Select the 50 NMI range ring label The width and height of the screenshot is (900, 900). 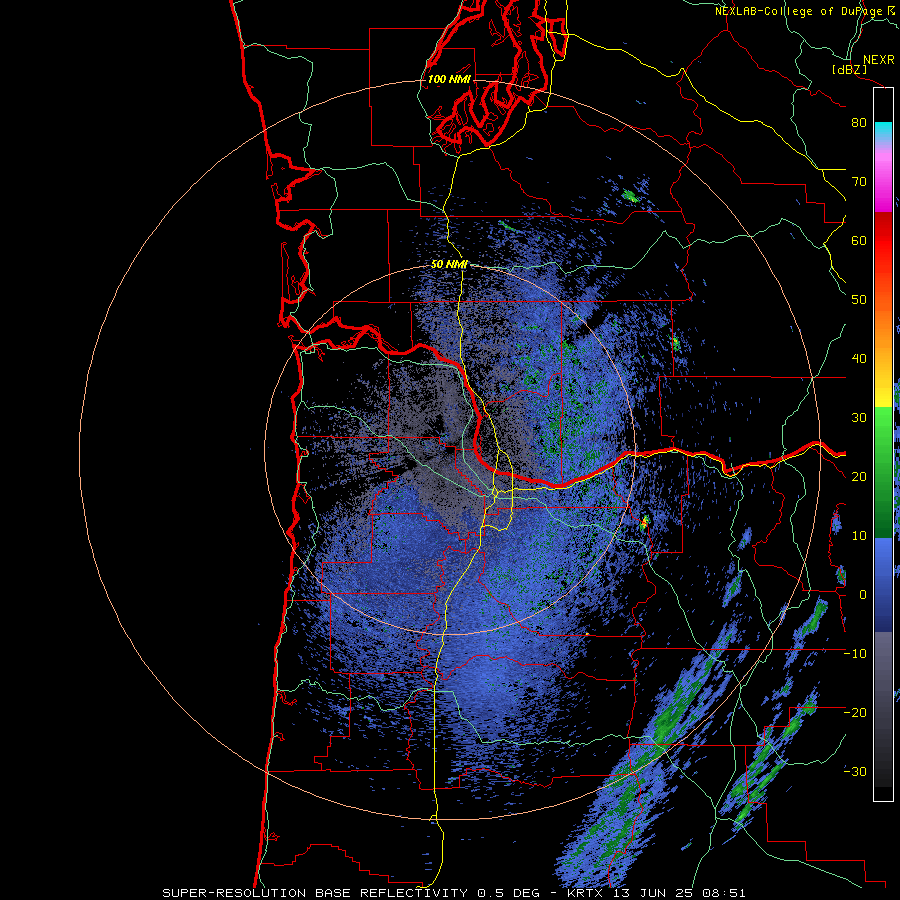449,265
